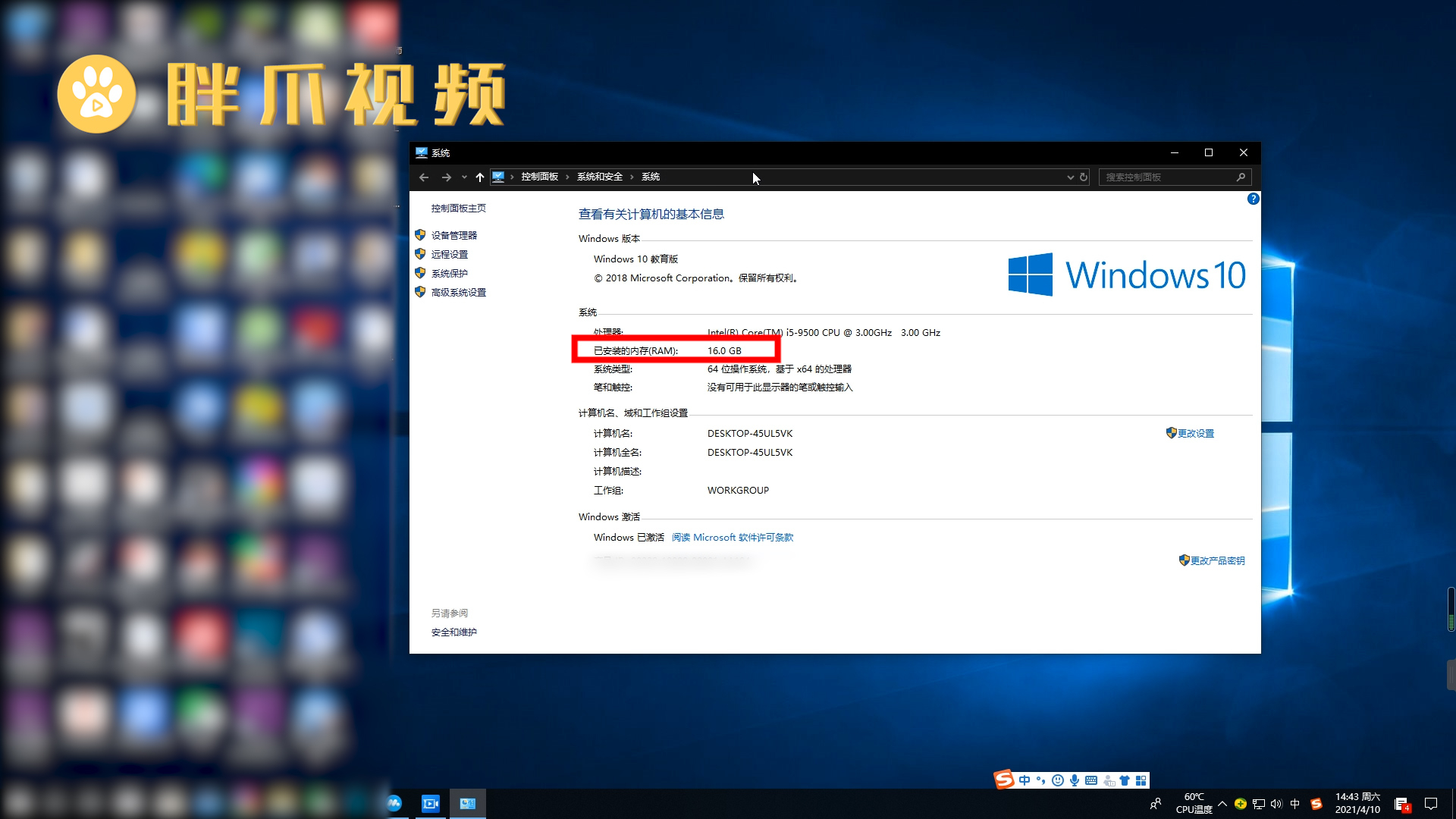Open the Action Center notification icon
This screenshot has height=819, width=1456.
coord(1431,804)
